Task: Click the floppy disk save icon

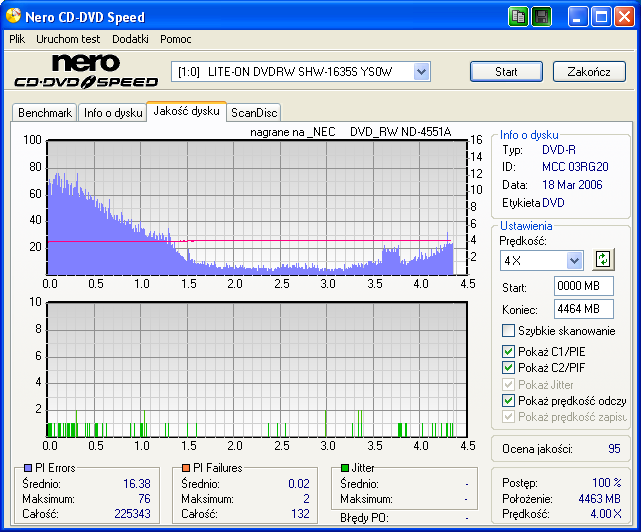Action: [x=542, y=17]
